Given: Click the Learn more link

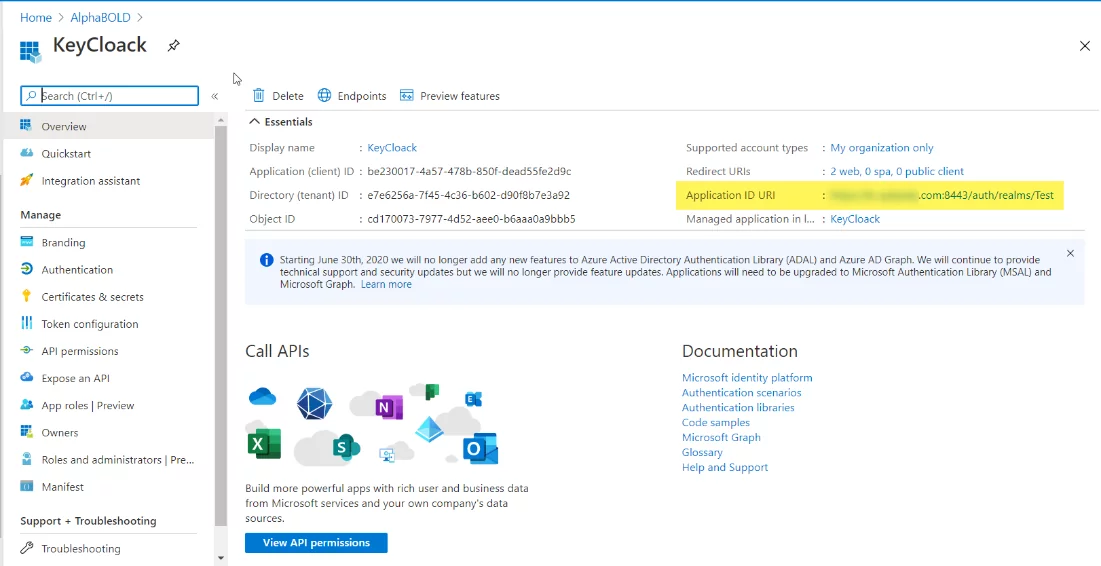Looking at the screenshot, I should (386, 284).
